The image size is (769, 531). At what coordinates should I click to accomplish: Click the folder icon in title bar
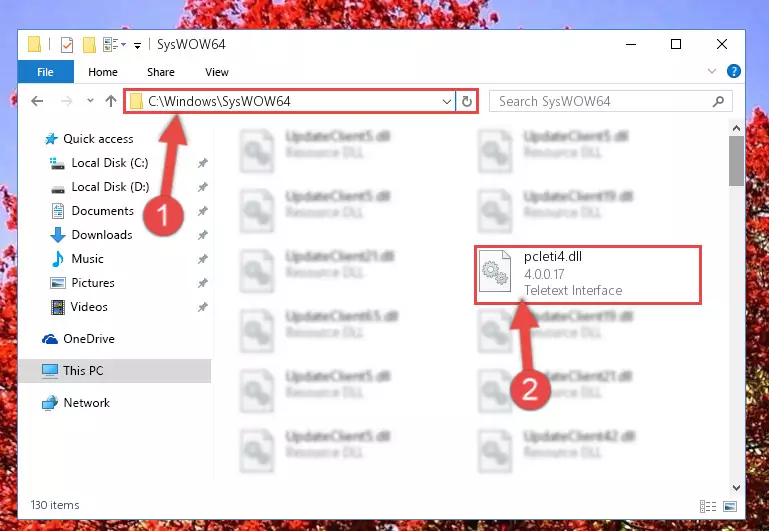34,44
